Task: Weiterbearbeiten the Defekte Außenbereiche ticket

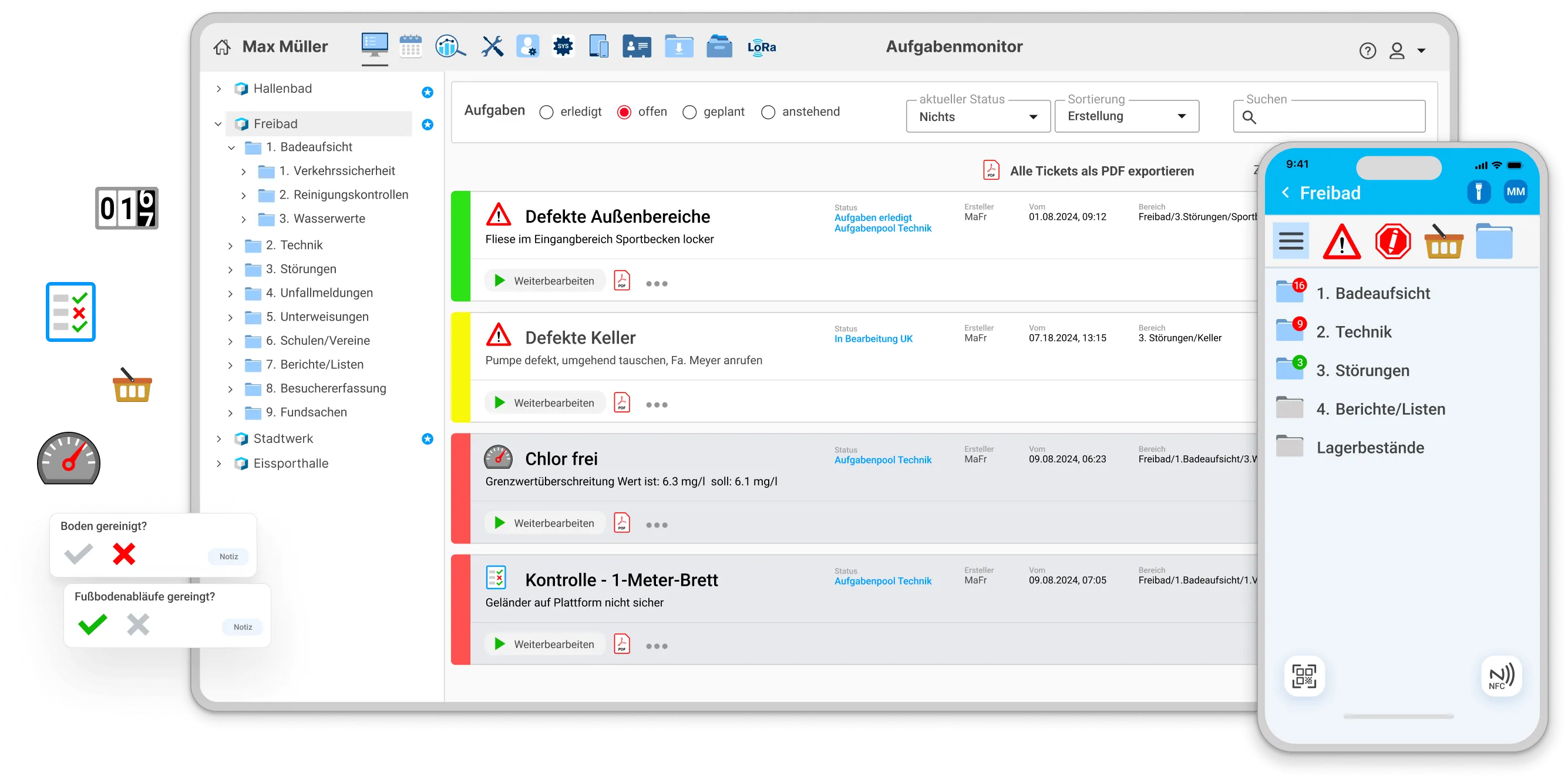Action: [544, 281]
